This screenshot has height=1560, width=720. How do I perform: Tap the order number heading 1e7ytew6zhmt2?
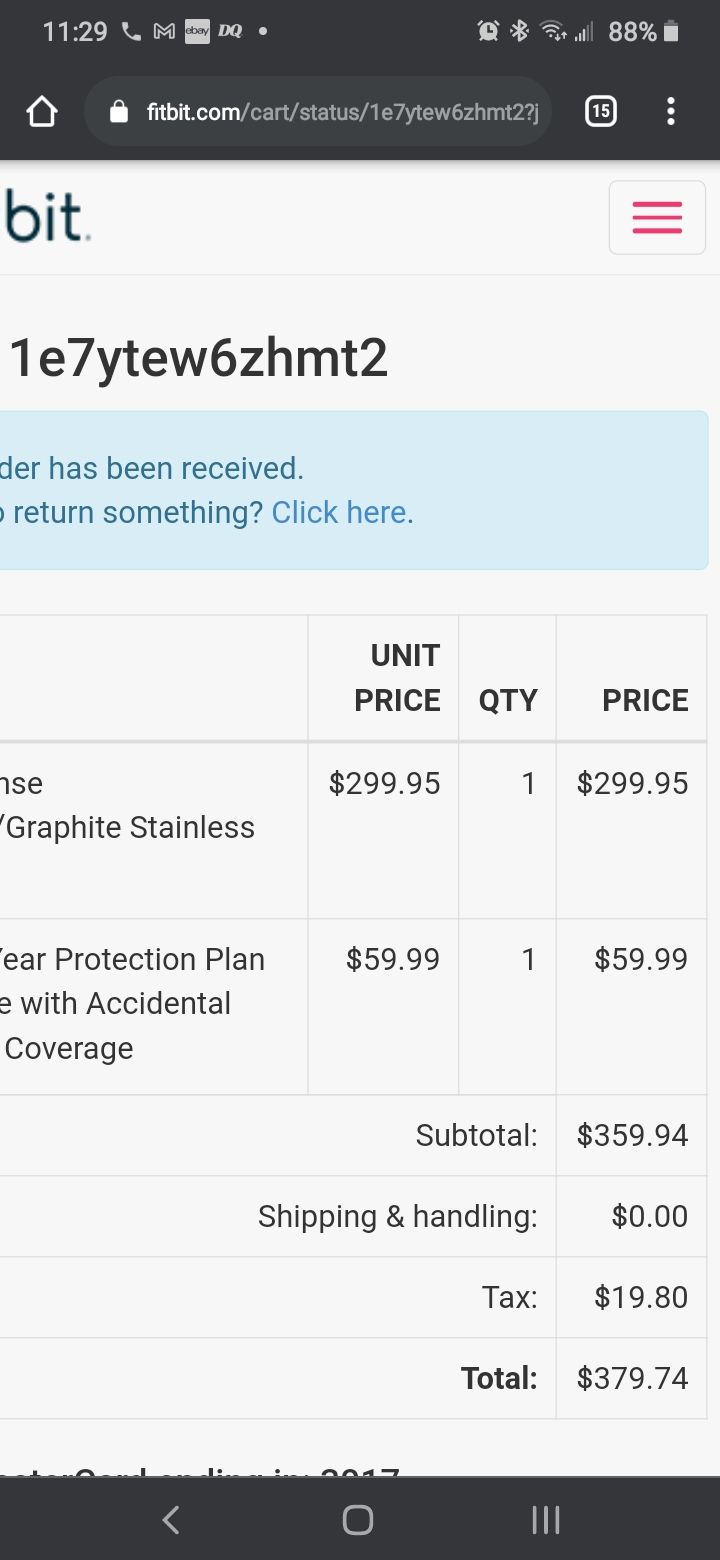pyautogui.click(x=198, y=359)
